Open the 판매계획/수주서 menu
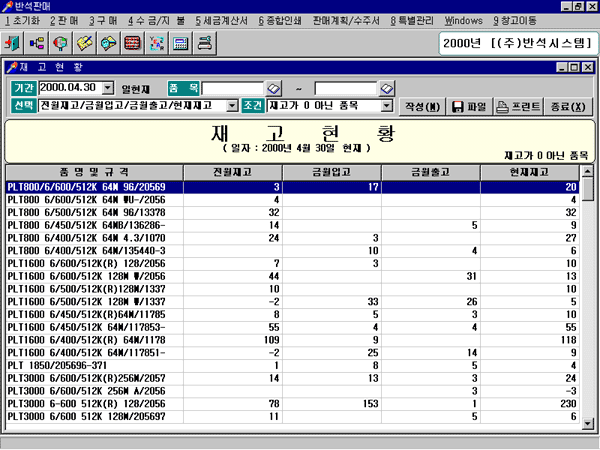Image resolution: width=600 pixels, height=450 pixels. point(346,21)
